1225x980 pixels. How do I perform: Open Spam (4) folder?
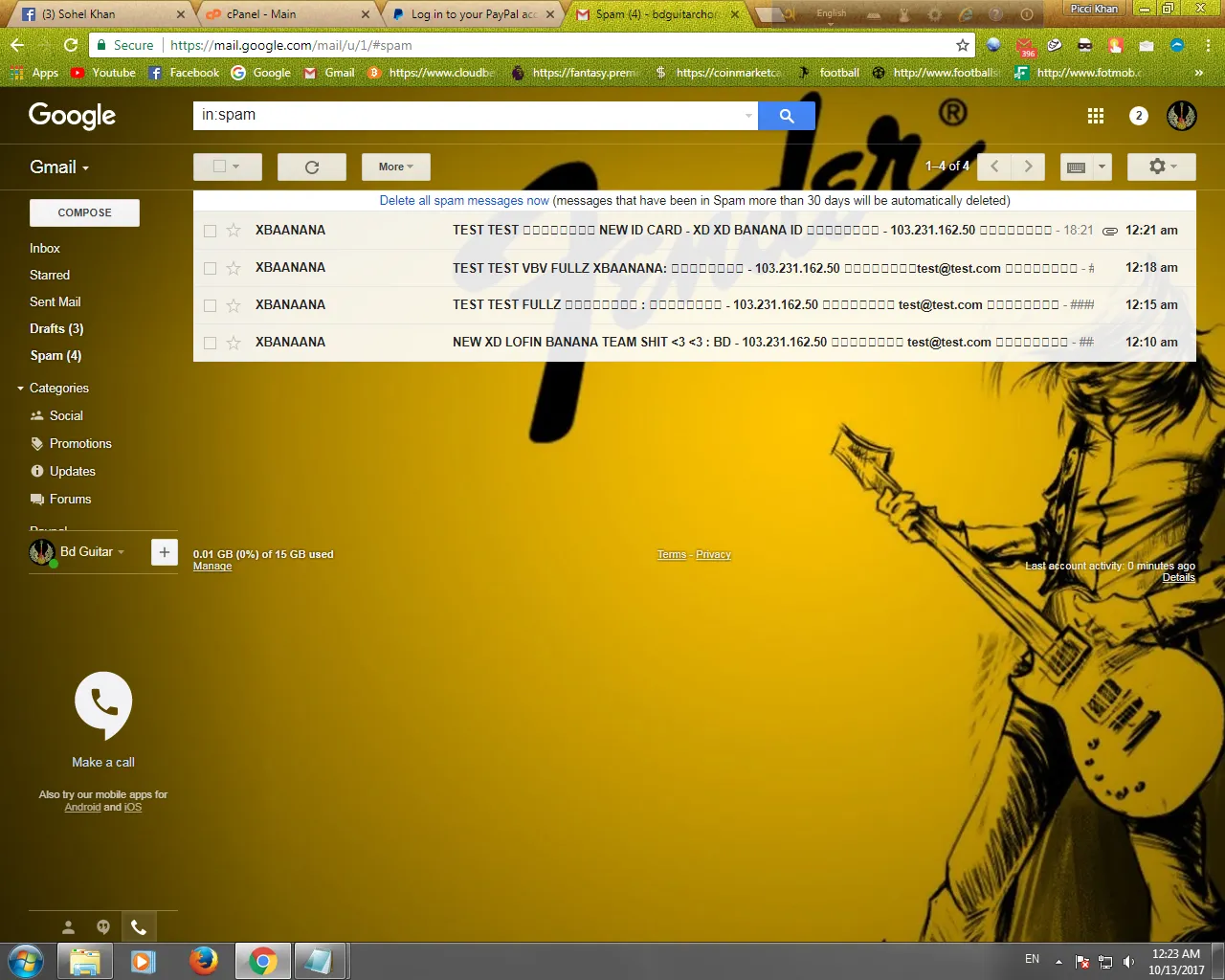[x=56, y=355]
